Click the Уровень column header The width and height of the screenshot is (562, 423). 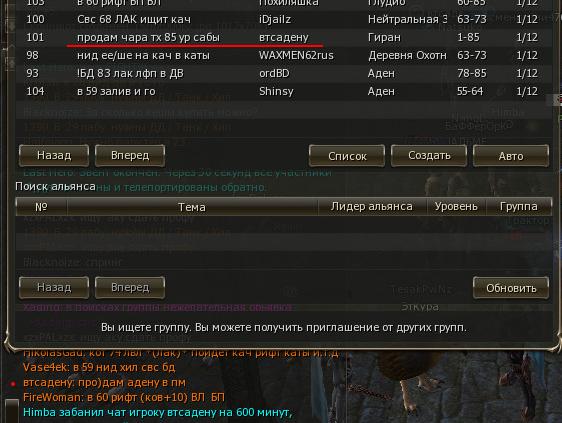coord(456,206)
